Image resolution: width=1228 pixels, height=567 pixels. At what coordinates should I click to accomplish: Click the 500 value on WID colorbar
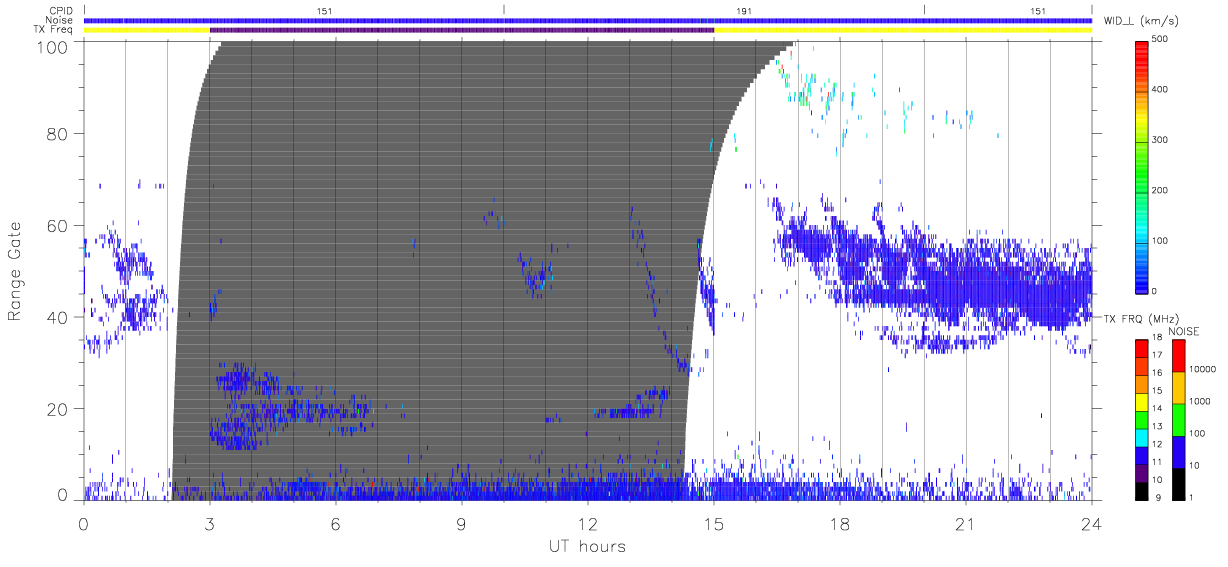tap(1160, 39)
